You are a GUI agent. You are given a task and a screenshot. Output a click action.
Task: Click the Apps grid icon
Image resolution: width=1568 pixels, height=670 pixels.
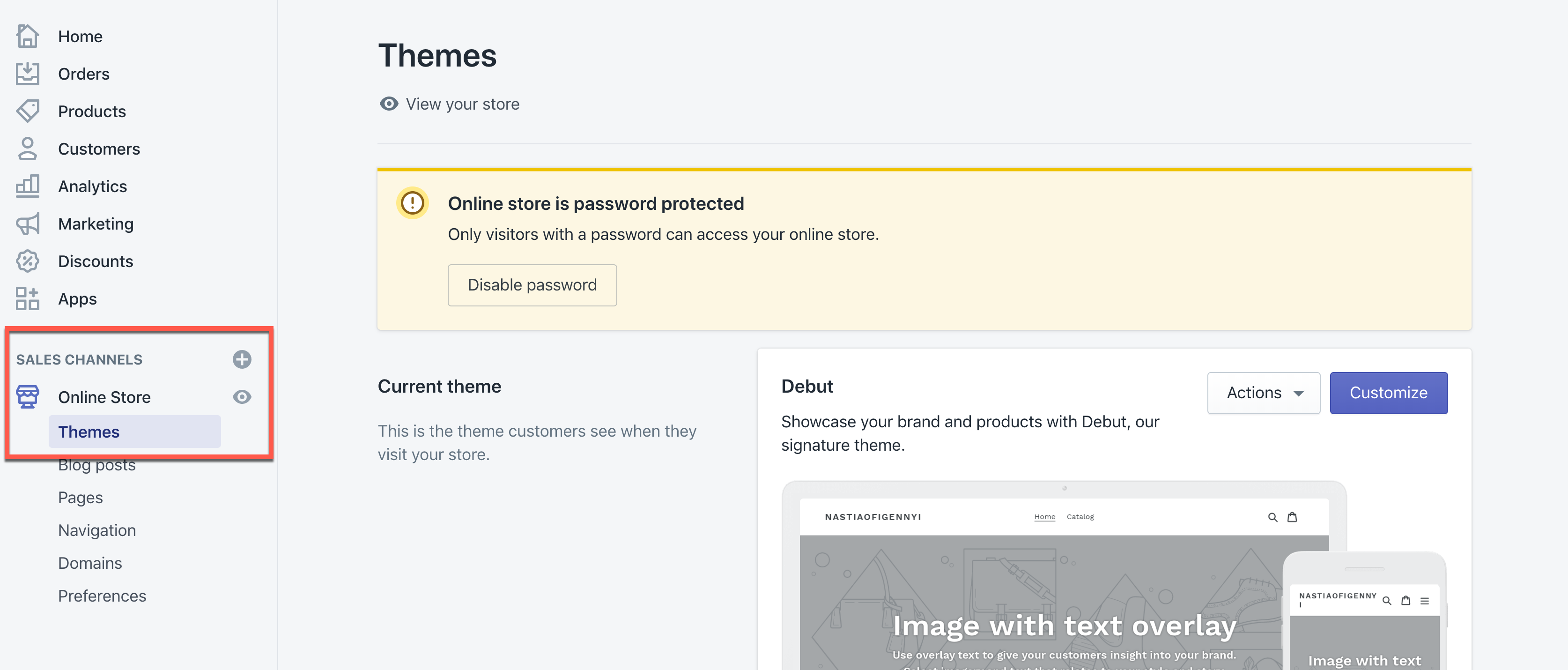[27, 298]
